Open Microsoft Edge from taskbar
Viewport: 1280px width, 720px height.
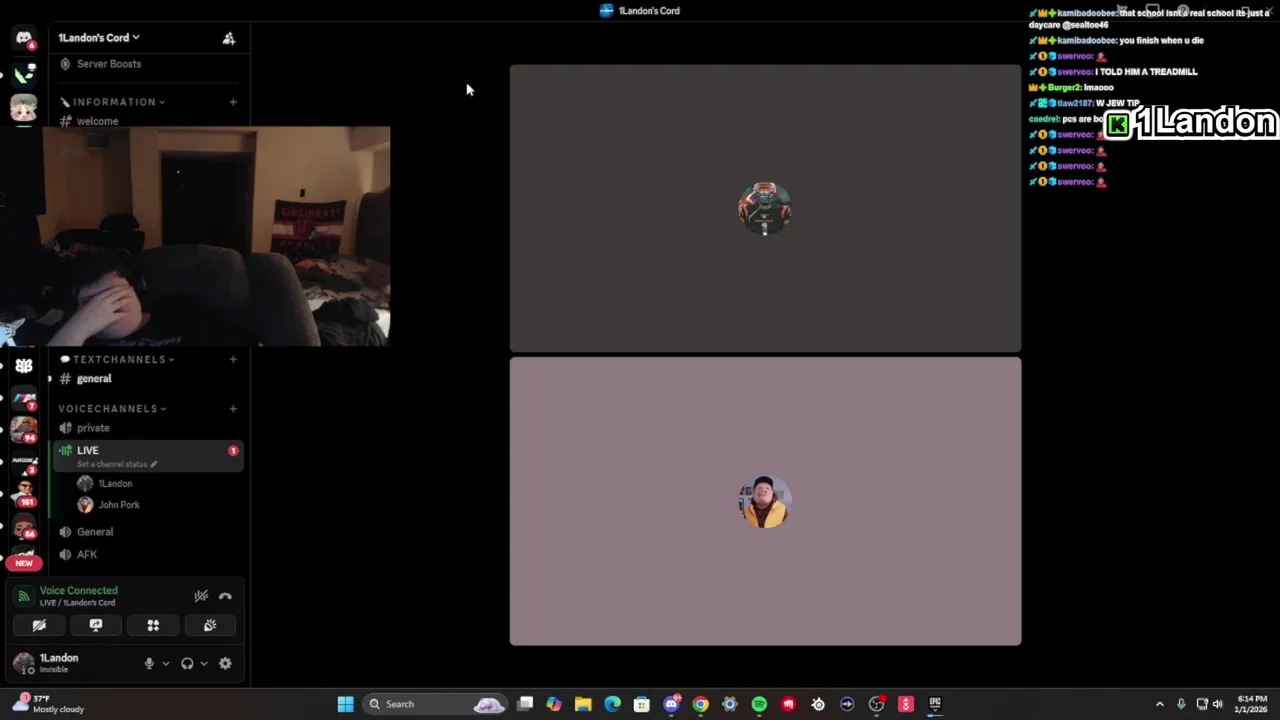tap(612, 704)
